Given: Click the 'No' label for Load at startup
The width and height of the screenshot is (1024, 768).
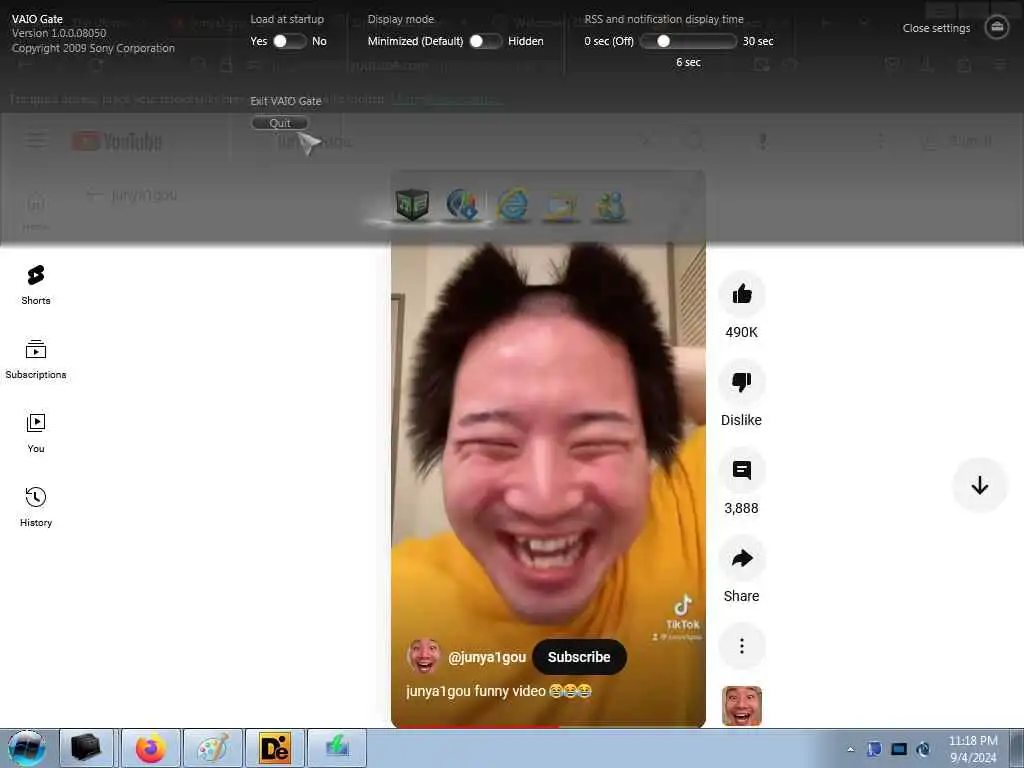Looking at the screenshot, I should 319,41.
